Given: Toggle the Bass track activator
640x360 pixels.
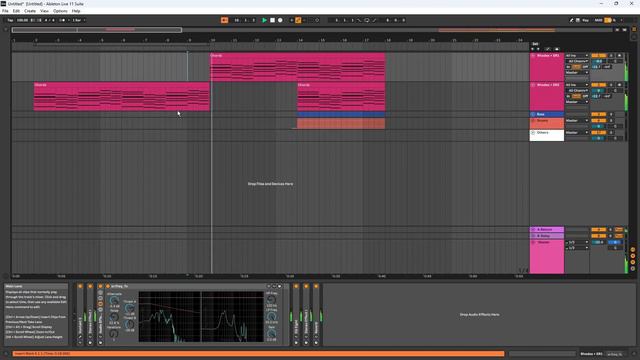Looking at the screenshot, I should coord(599,114).
